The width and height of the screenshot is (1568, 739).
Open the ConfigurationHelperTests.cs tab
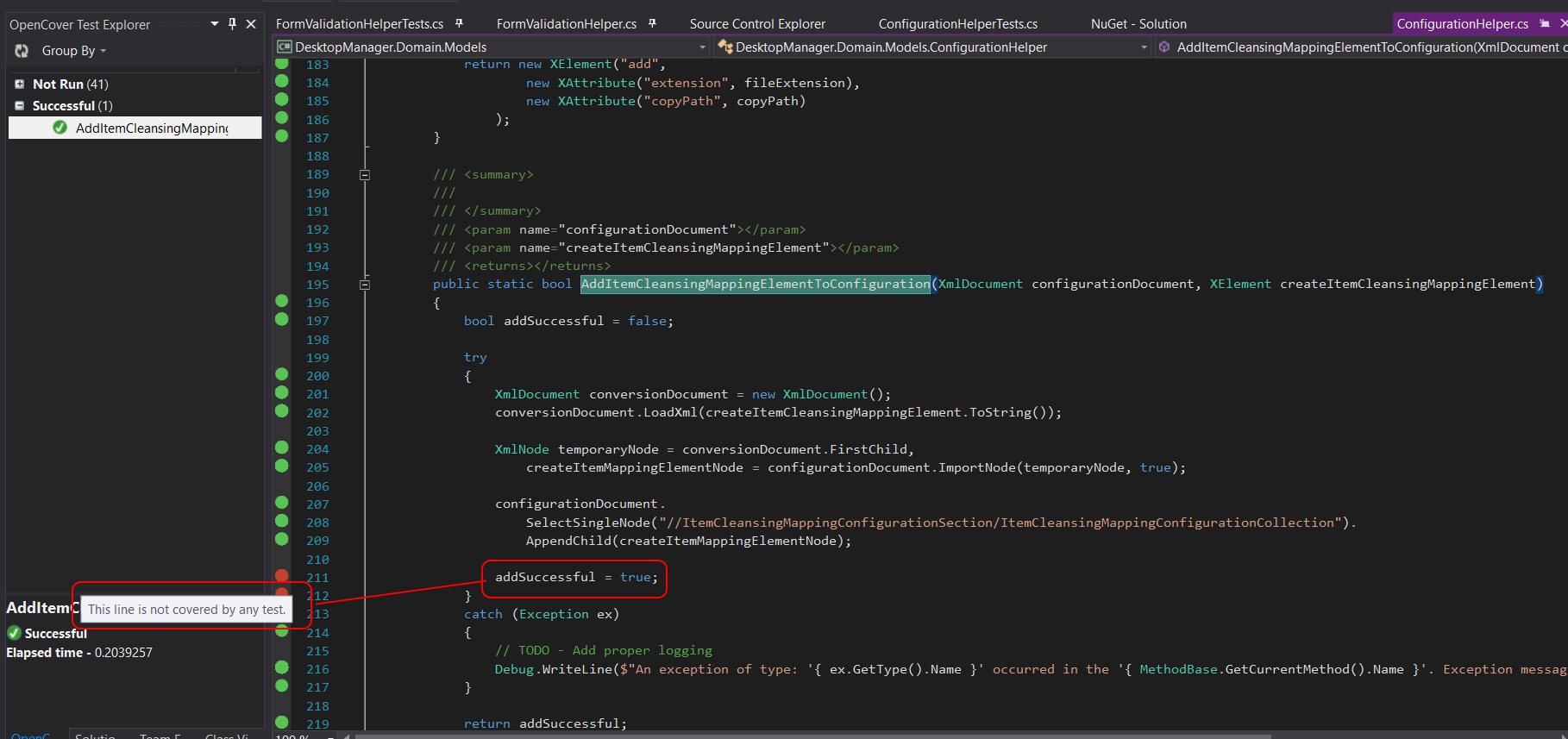click(x=957, y=24)
